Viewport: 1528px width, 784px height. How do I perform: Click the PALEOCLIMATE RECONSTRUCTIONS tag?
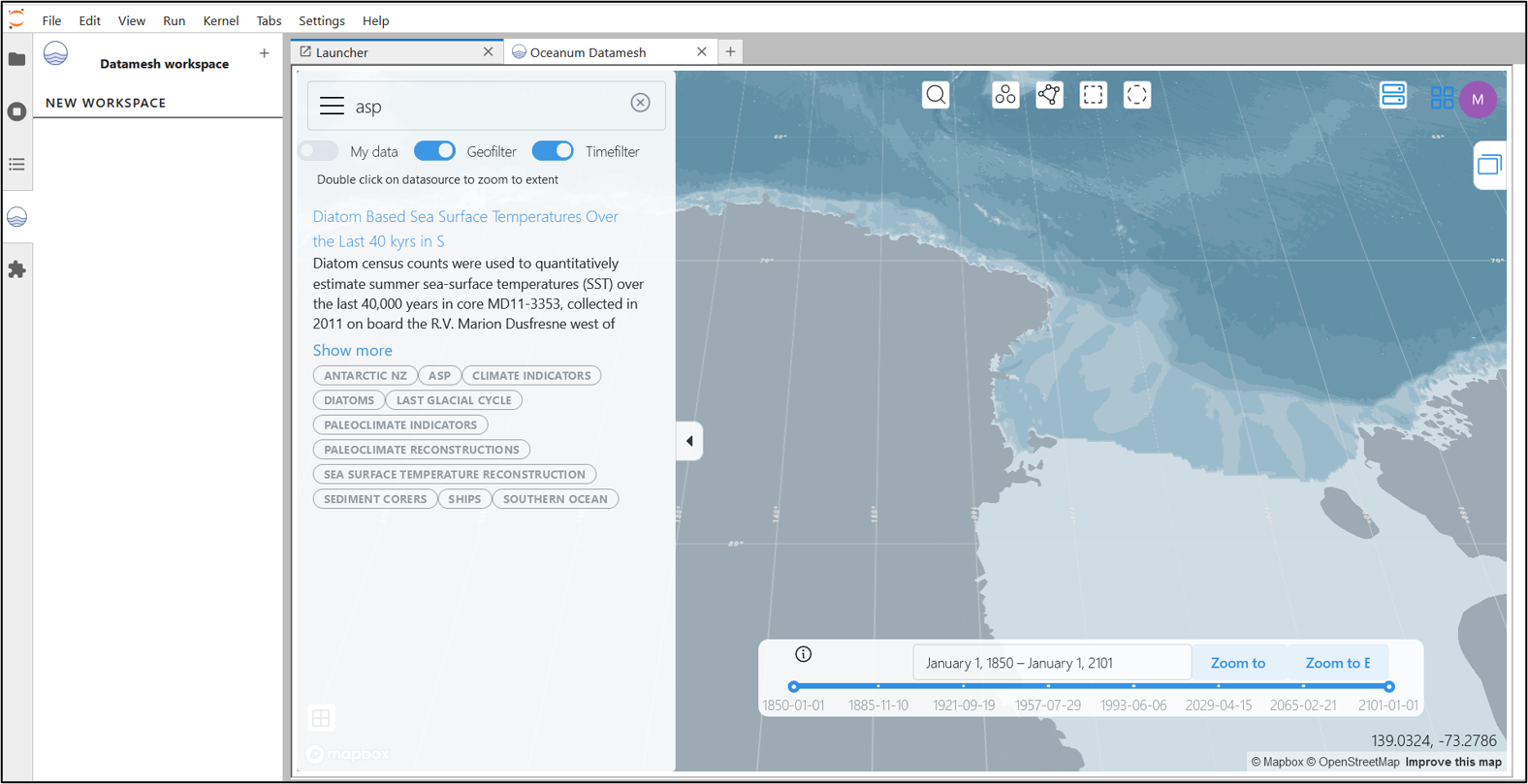tap(422, 450)
